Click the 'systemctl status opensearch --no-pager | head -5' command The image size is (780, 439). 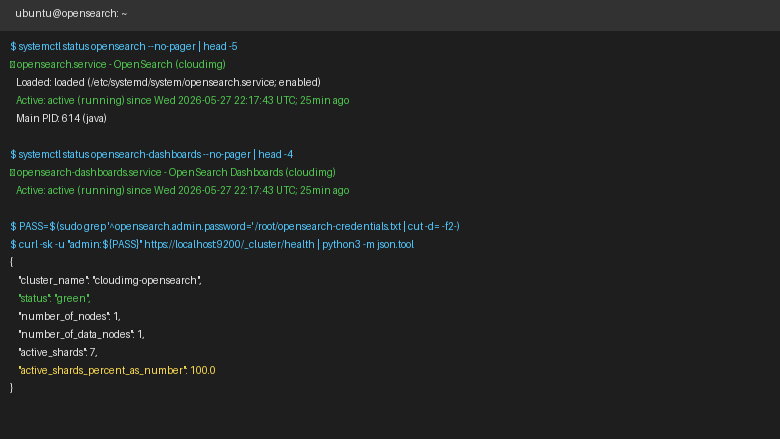(124, 46)
